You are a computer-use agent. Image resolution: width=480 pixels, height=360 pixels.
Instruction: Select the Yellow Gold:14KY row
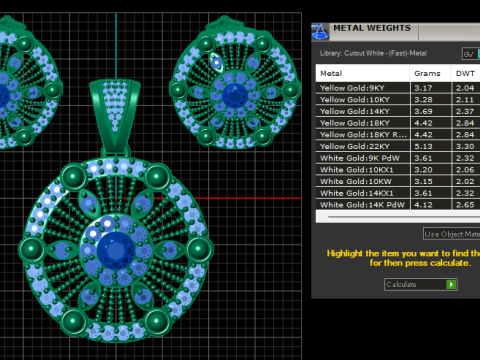click(398, 111)
